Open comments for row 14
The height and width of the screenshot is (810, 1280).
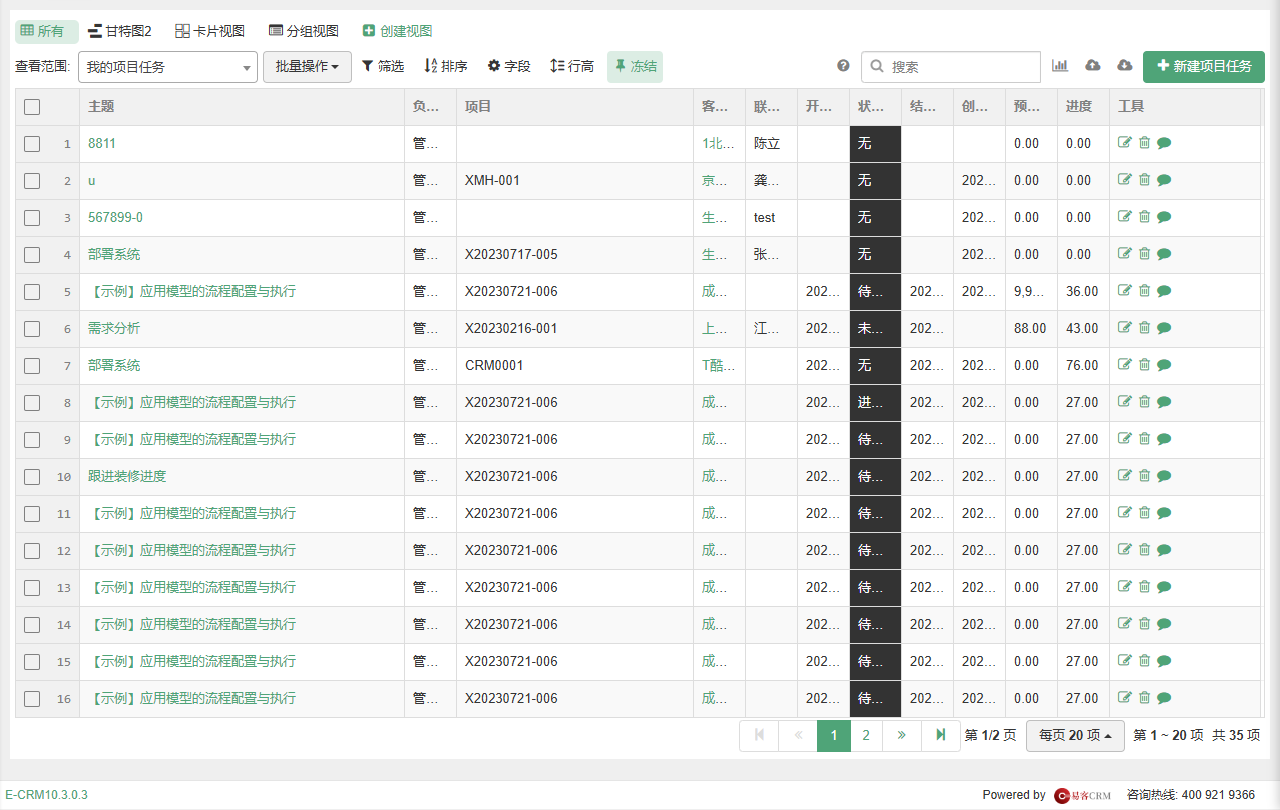click(1164, 624)
